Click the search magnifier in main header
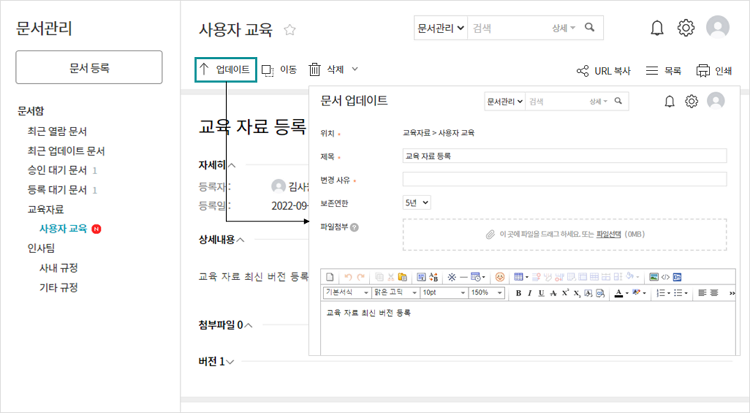 [589, 28]
